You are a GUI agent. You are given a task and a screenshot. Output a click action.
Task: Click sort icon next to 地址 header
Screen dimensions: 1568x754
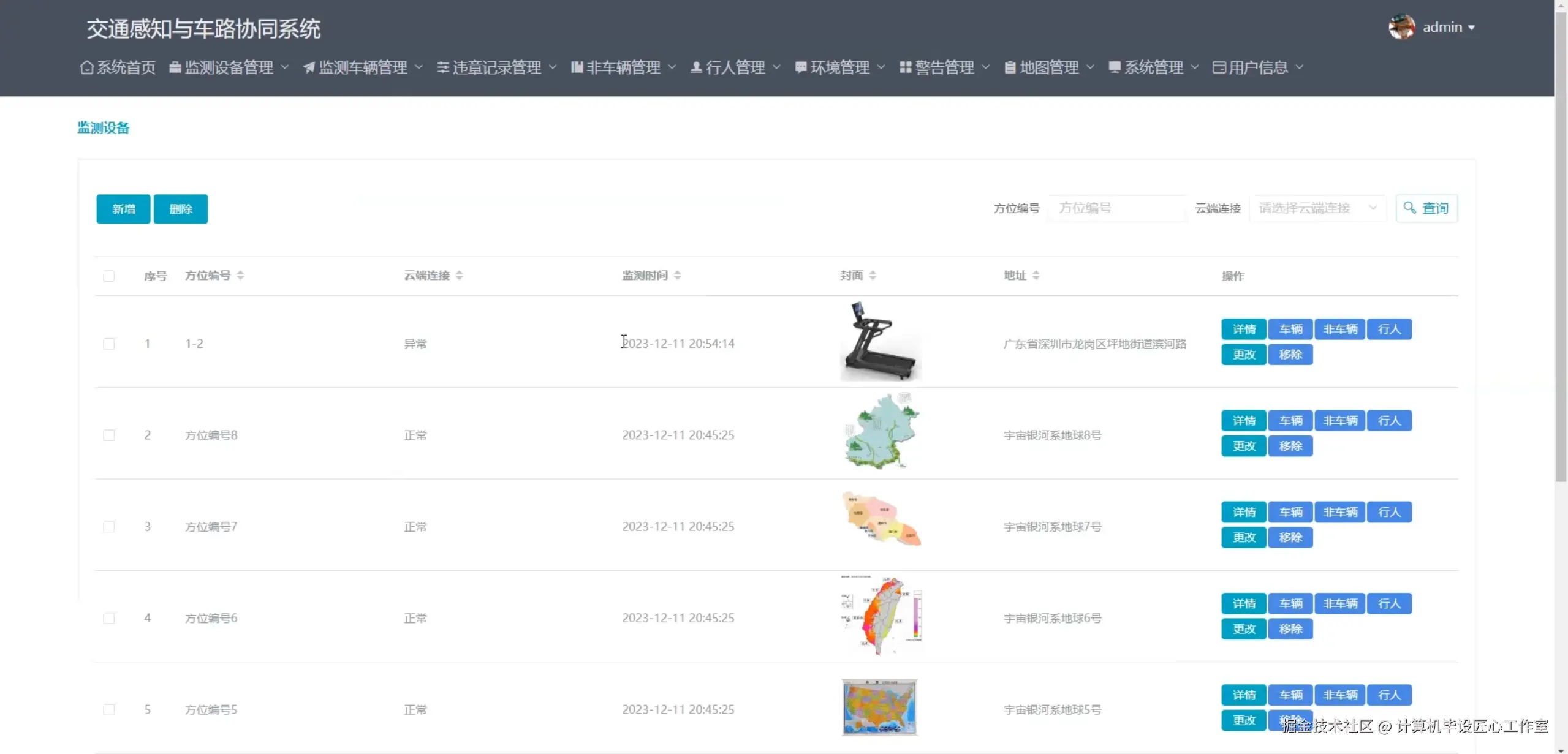[1036, 276]
